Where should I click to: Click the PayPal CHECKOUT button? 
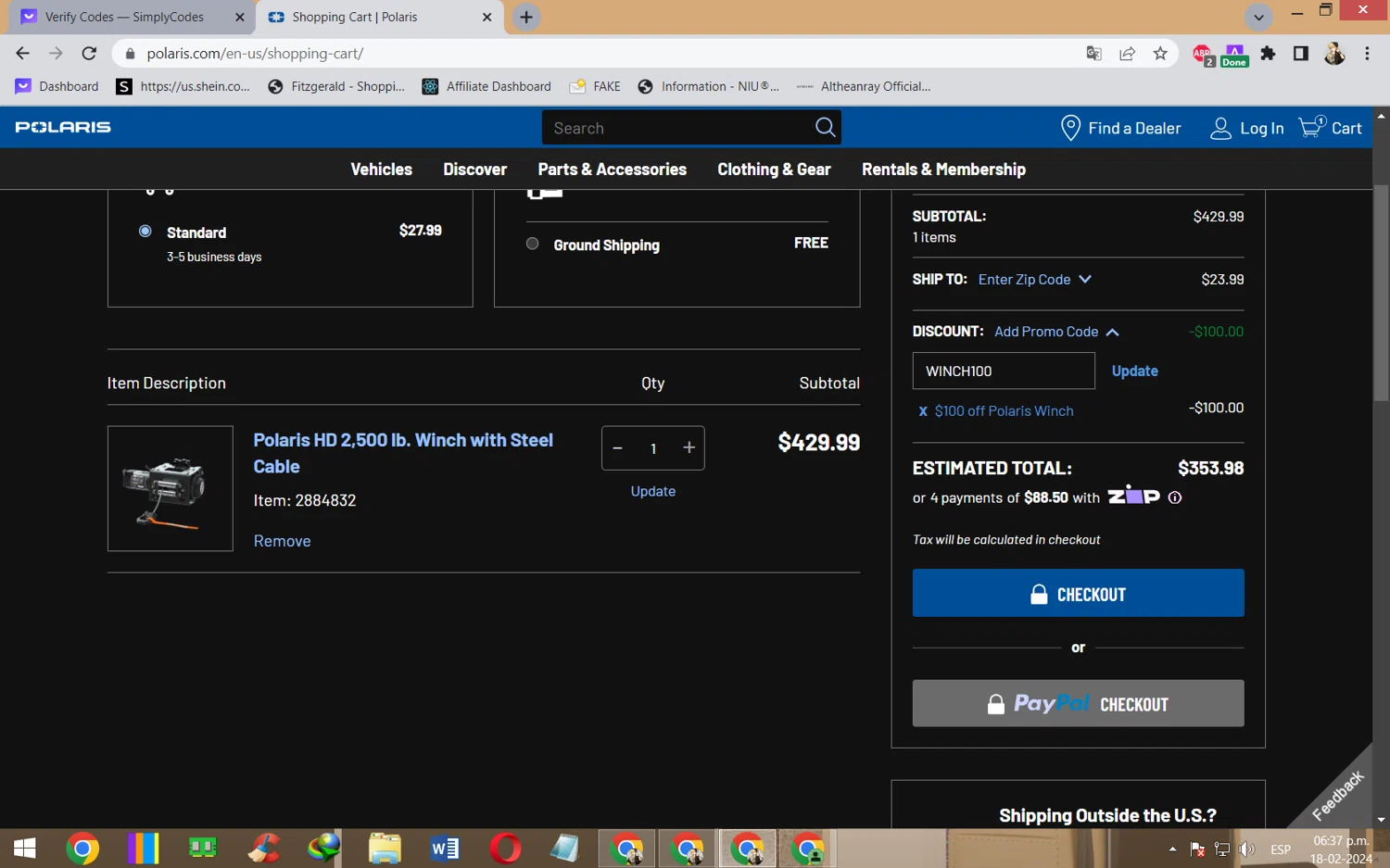1078,703
